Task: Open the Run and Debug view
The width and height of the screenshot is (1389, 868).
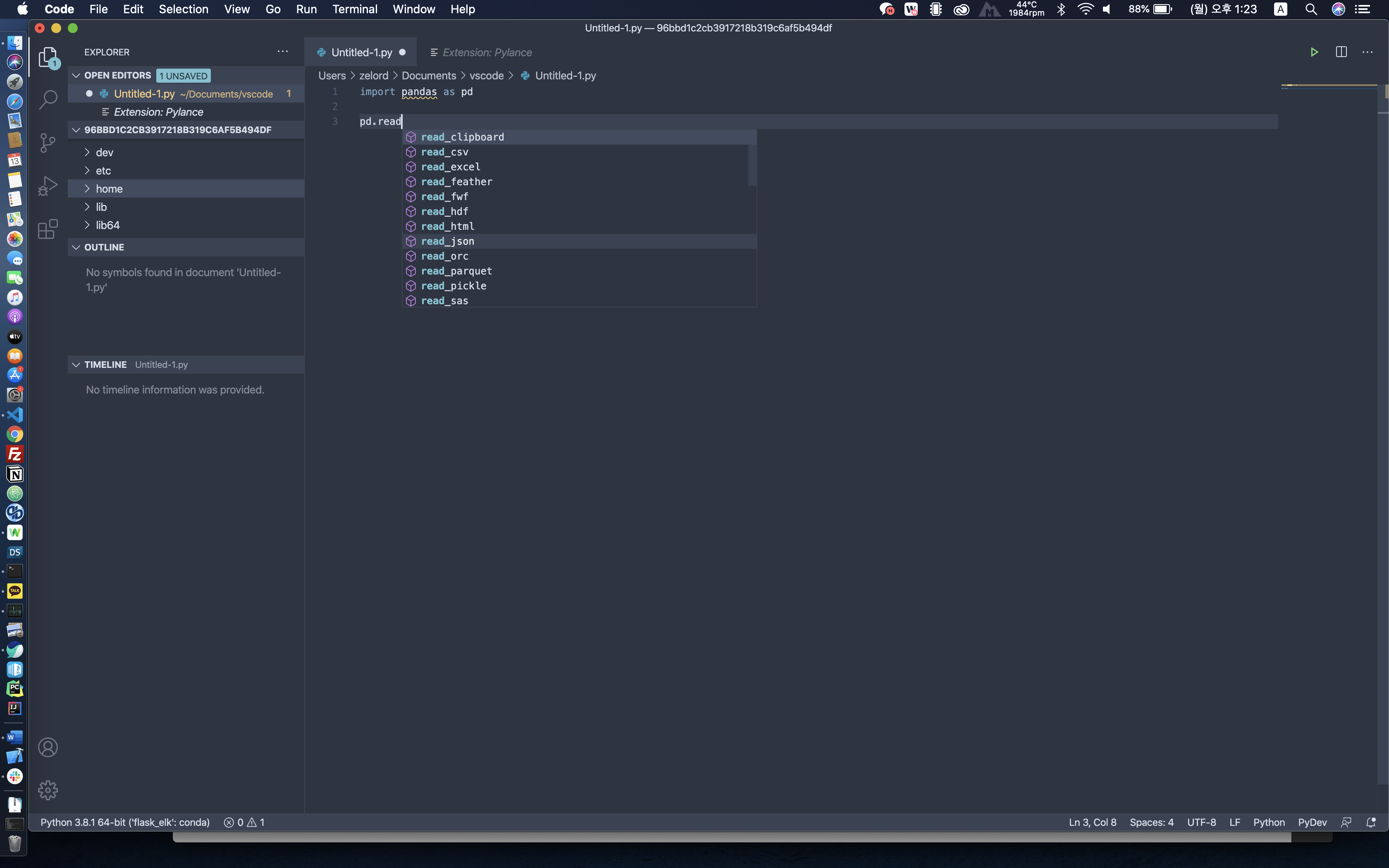Action: (x=48, y=186)
